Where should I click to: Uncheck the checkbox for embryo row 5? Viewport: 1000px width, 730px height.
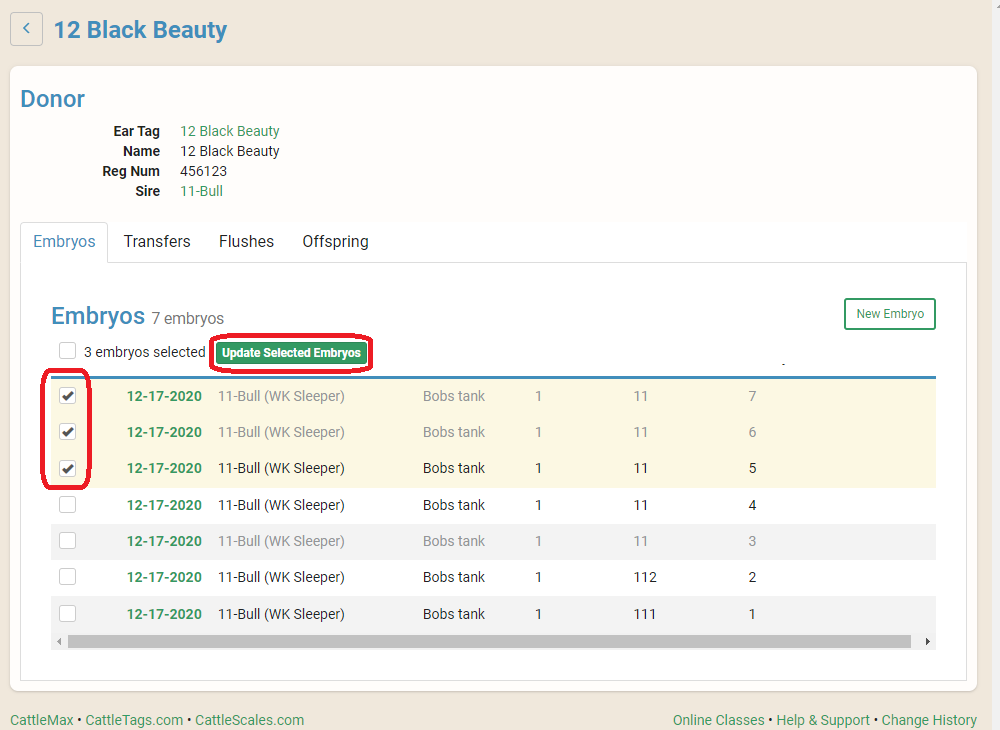click(68, 469)
